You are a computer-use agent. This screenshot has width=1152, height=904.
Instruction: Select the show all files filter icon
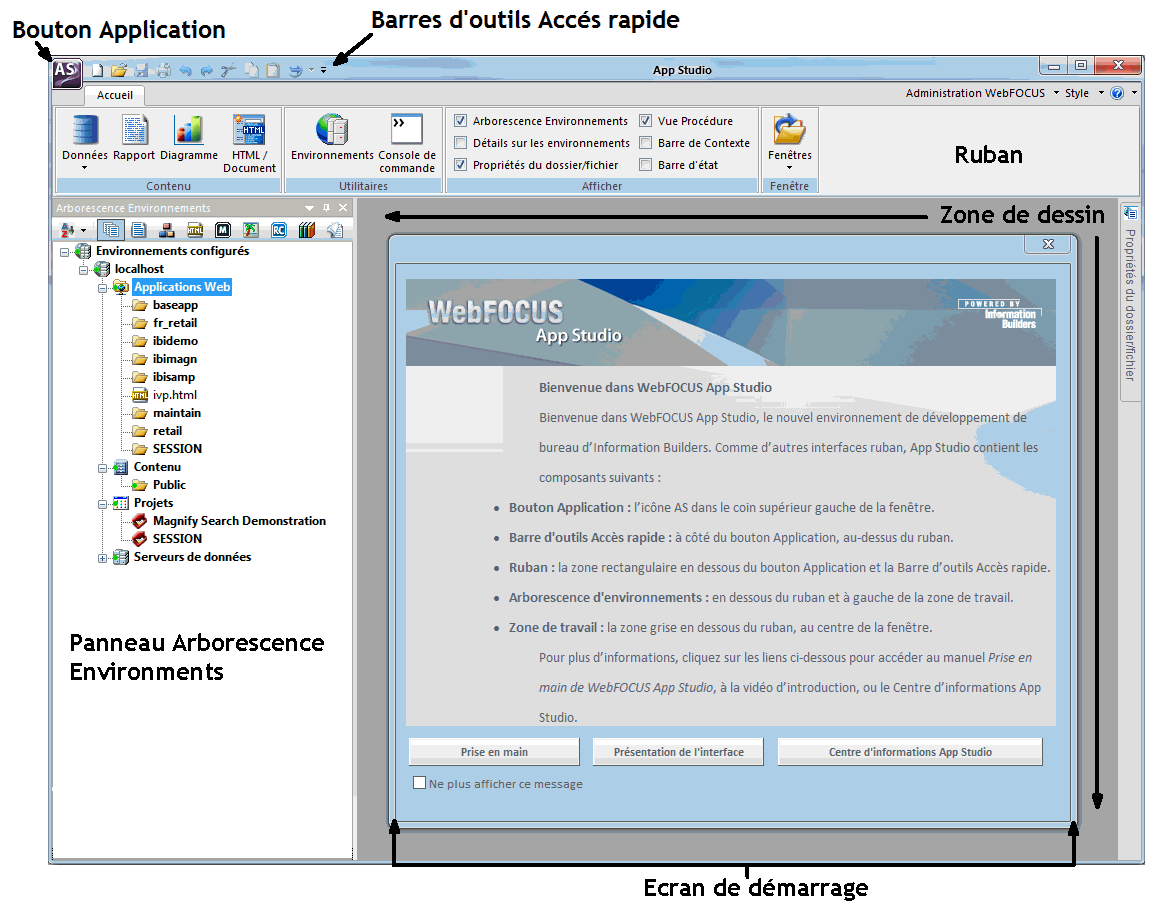pos(111,230)
